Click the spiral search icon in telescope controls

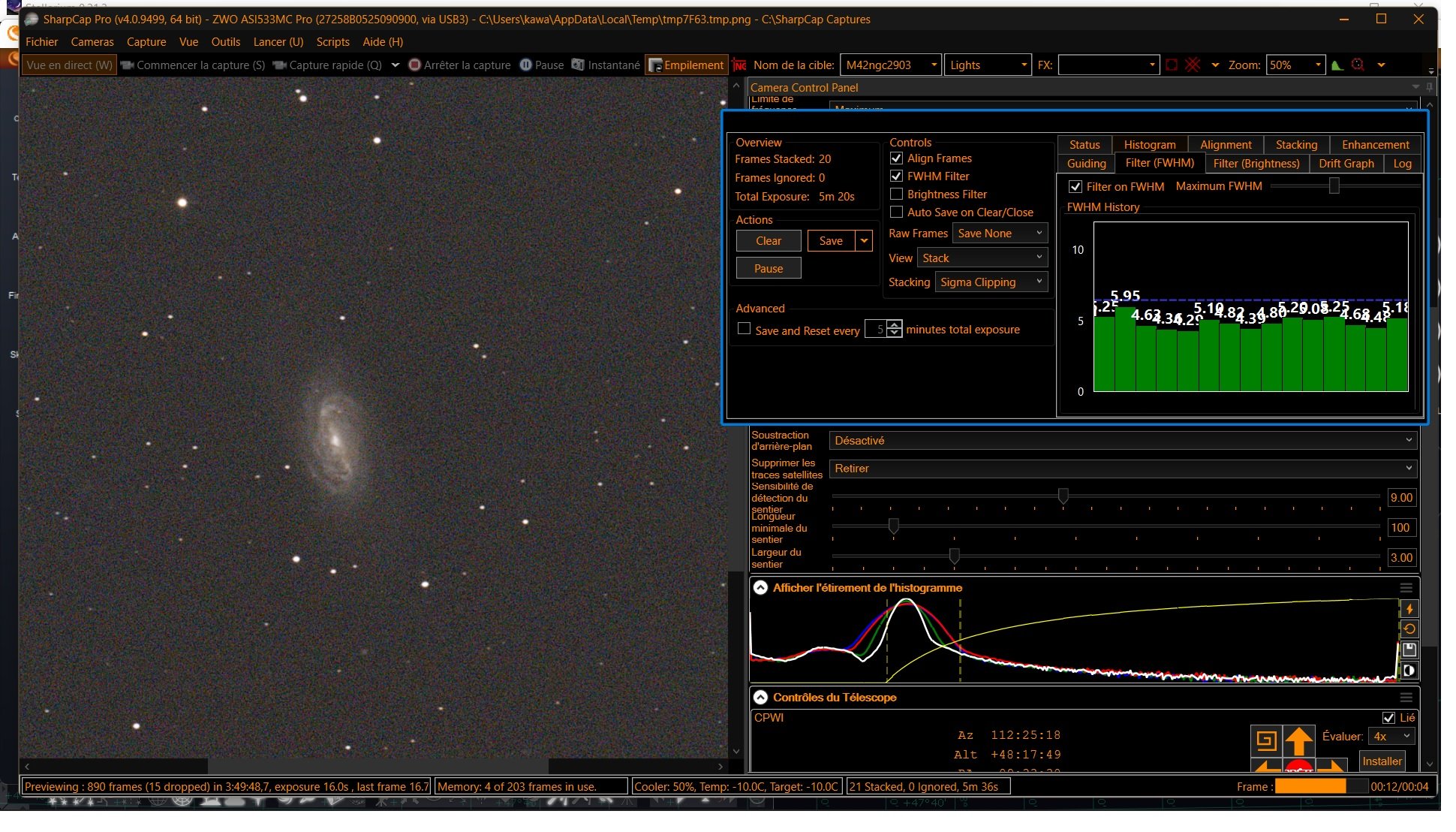tap(1266, 741)
